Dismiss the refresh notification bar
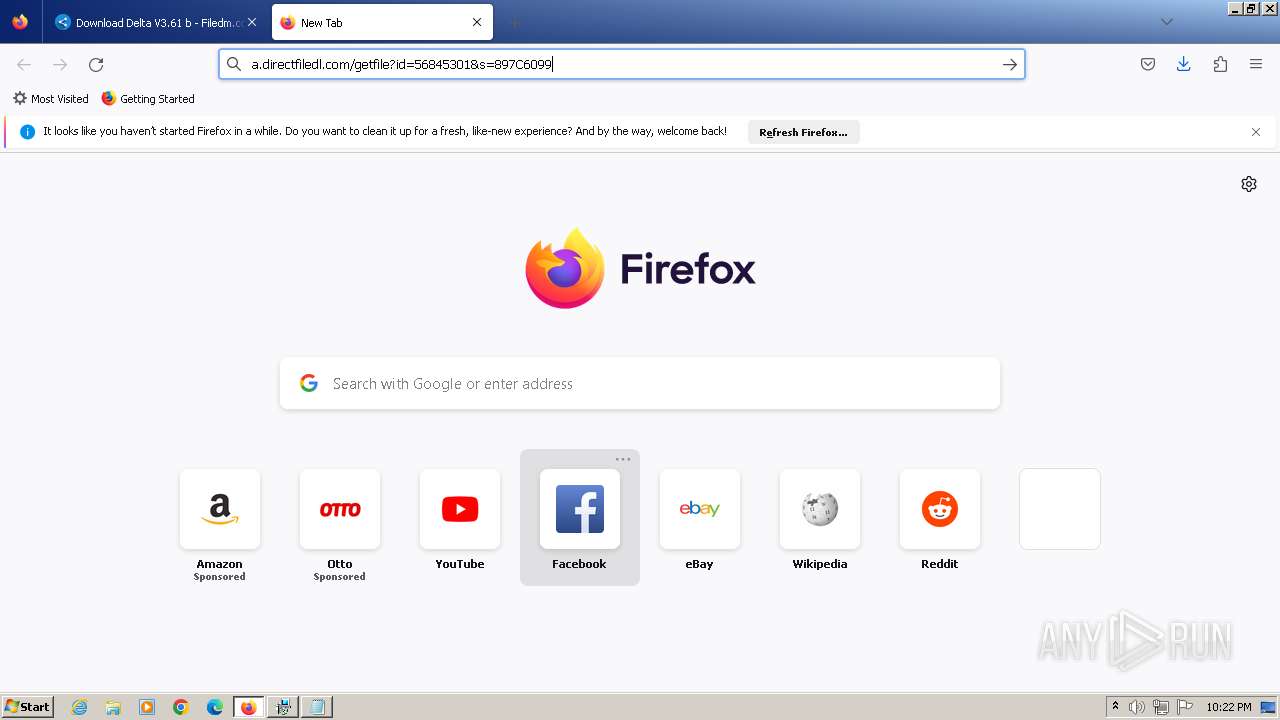This screenshot has height=720, width=1280. pos(1256,132)
